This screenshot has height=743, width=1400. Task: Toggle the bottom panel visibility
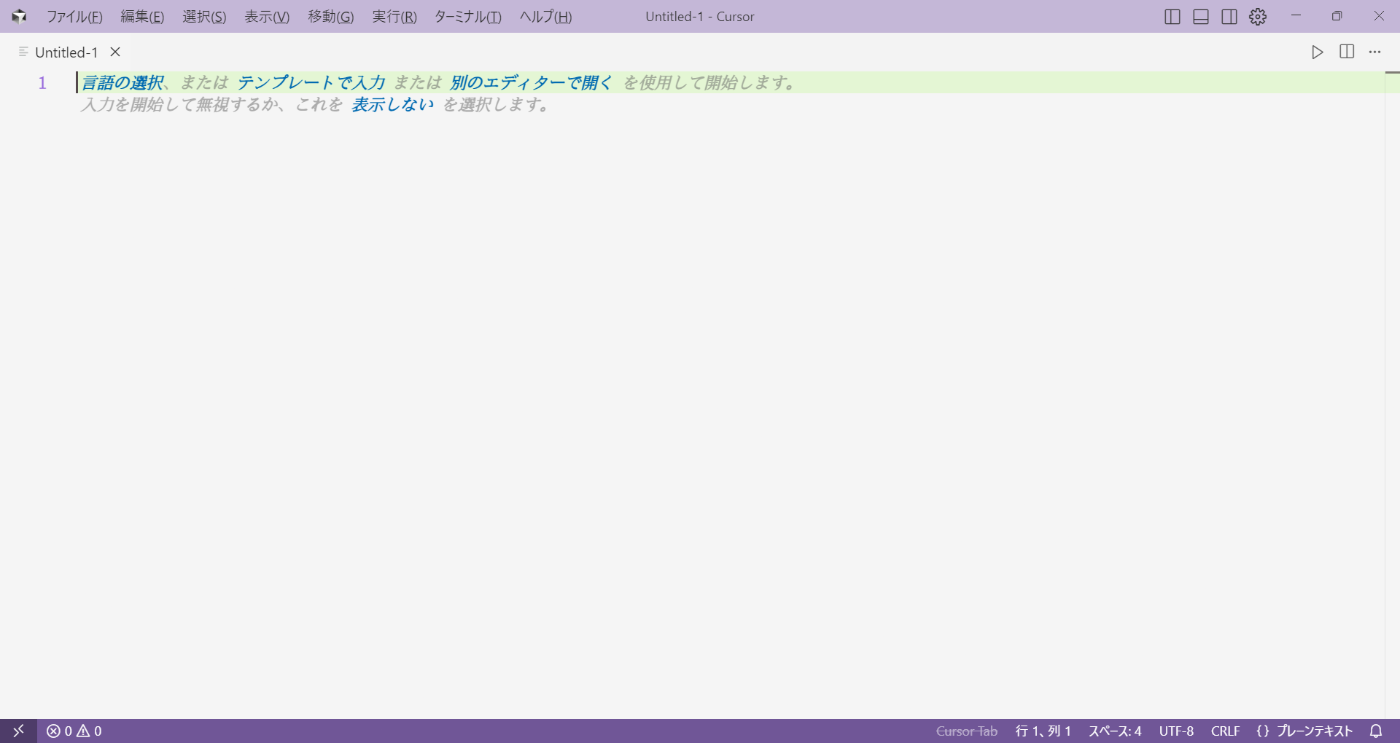click(x=1199, y=16)
